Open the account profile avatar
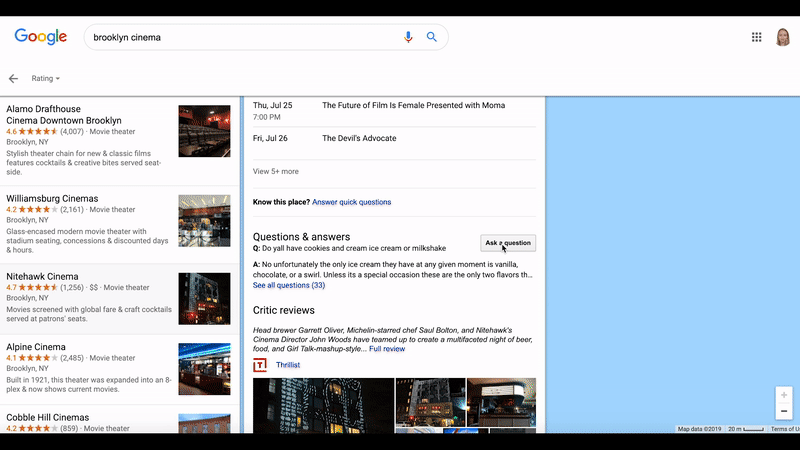Image resolution: width=800 pixels, height=450 pixels. click(783, 37)
